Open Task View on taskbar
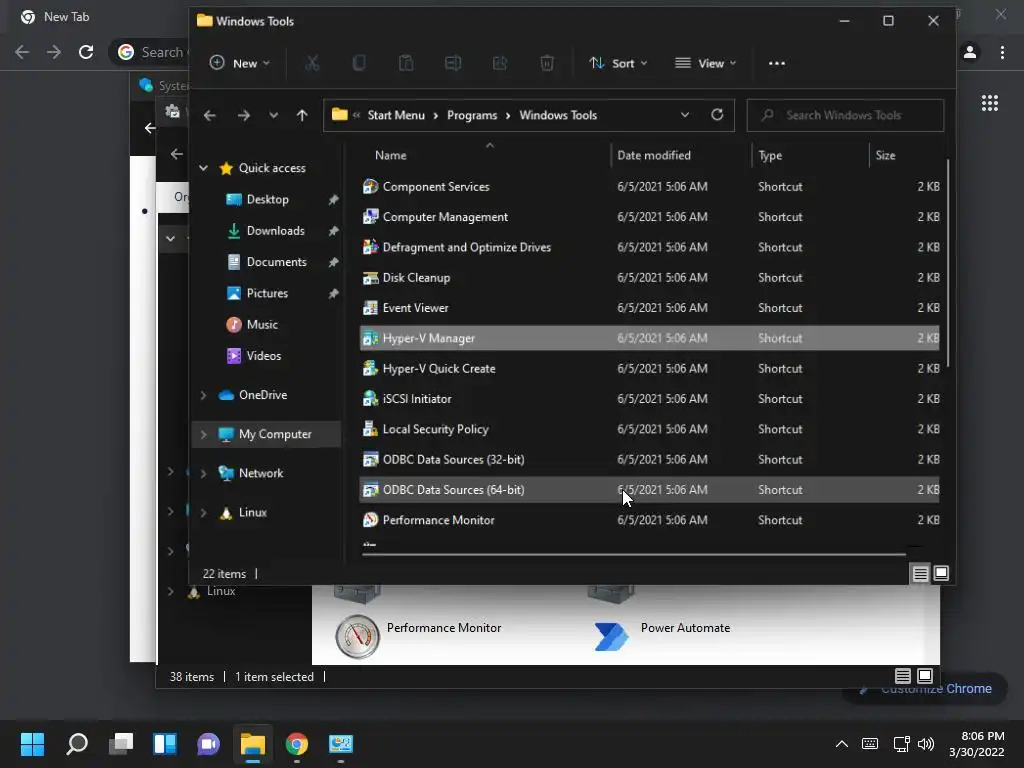 coord(121,744)
